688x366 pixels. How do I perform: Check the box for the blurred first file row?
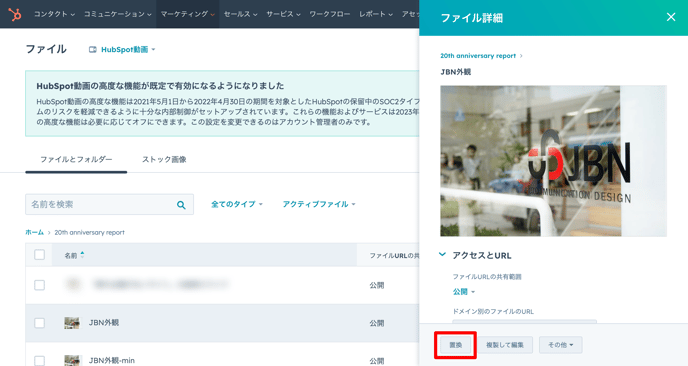coord(39,285)
